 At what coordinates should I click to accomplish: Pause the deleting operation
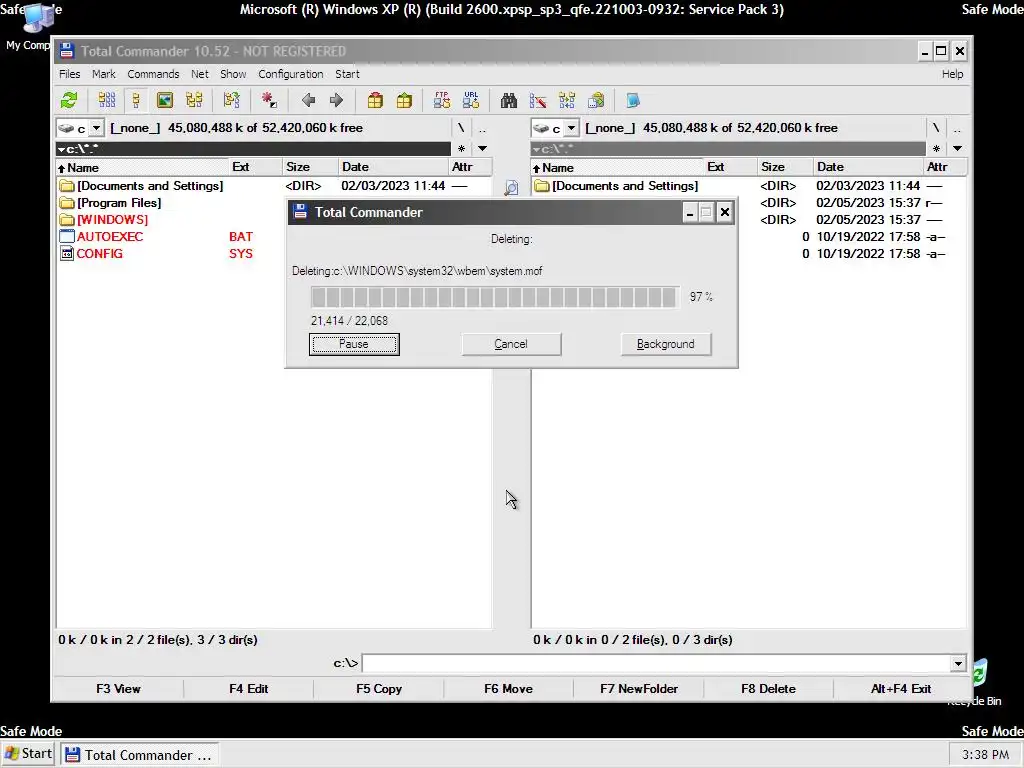click(x=354, y=344)
